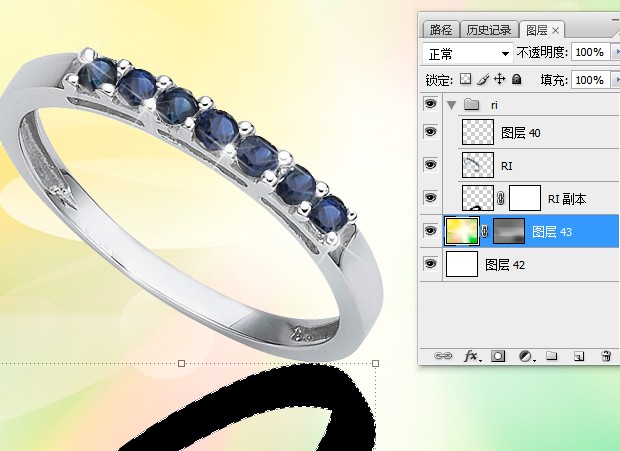Create a new group folder icon

tap(552, 356)
